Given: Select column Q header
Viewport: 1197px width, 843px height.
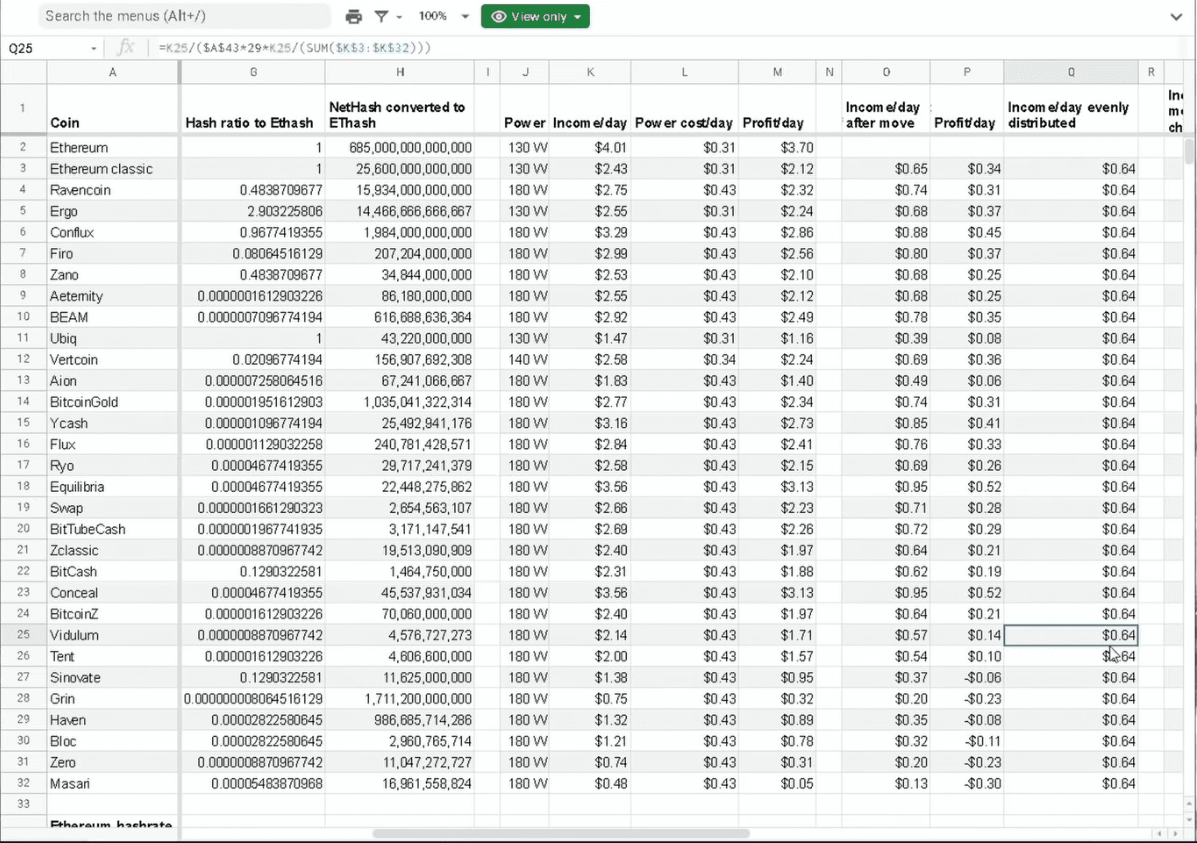Looking at the screenshot, I should pyautogui.click(x=1070, y=72).
